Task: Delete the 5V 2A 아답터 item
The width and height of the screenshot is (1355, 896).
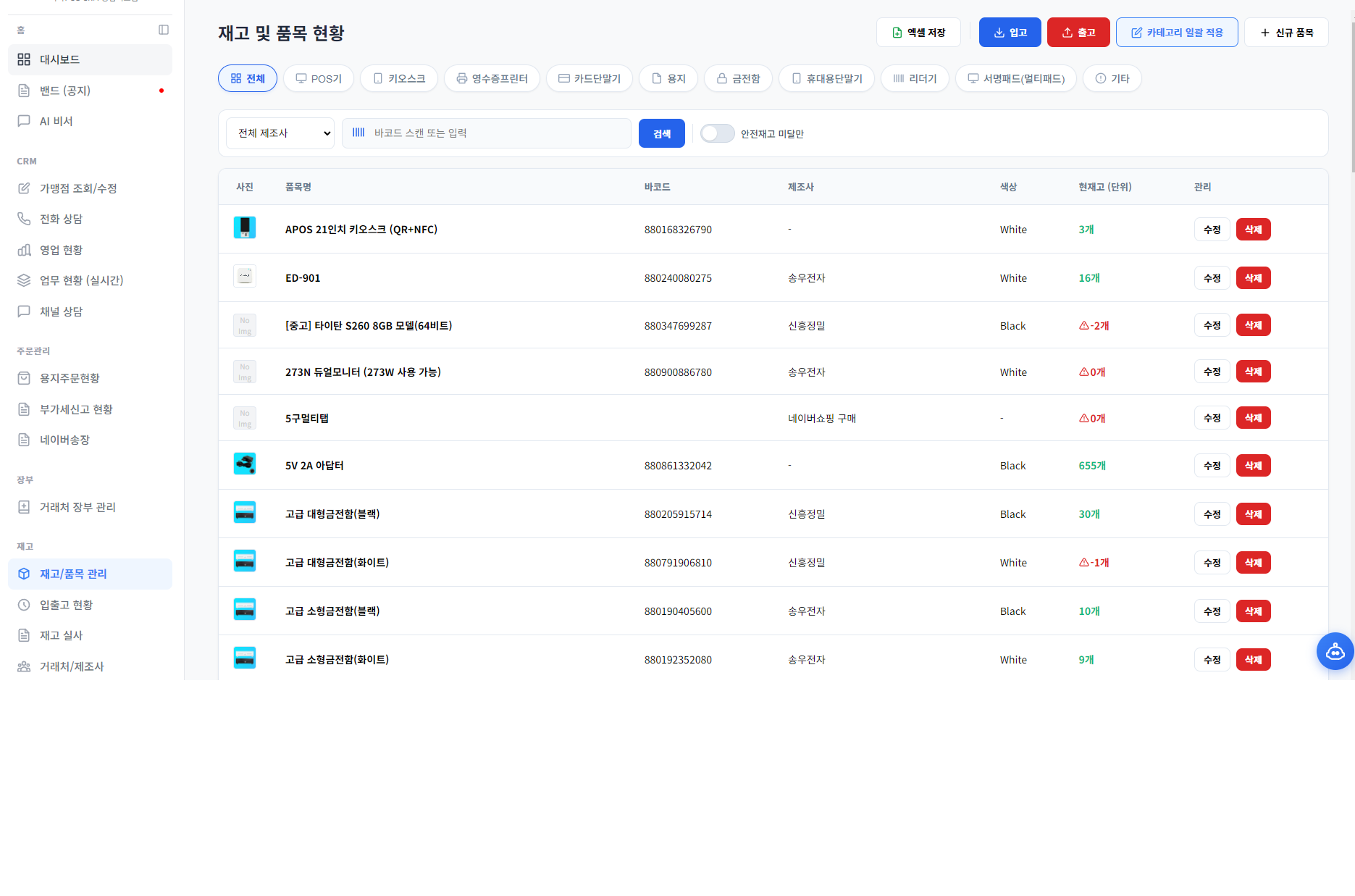Action: click(1253, 466)
